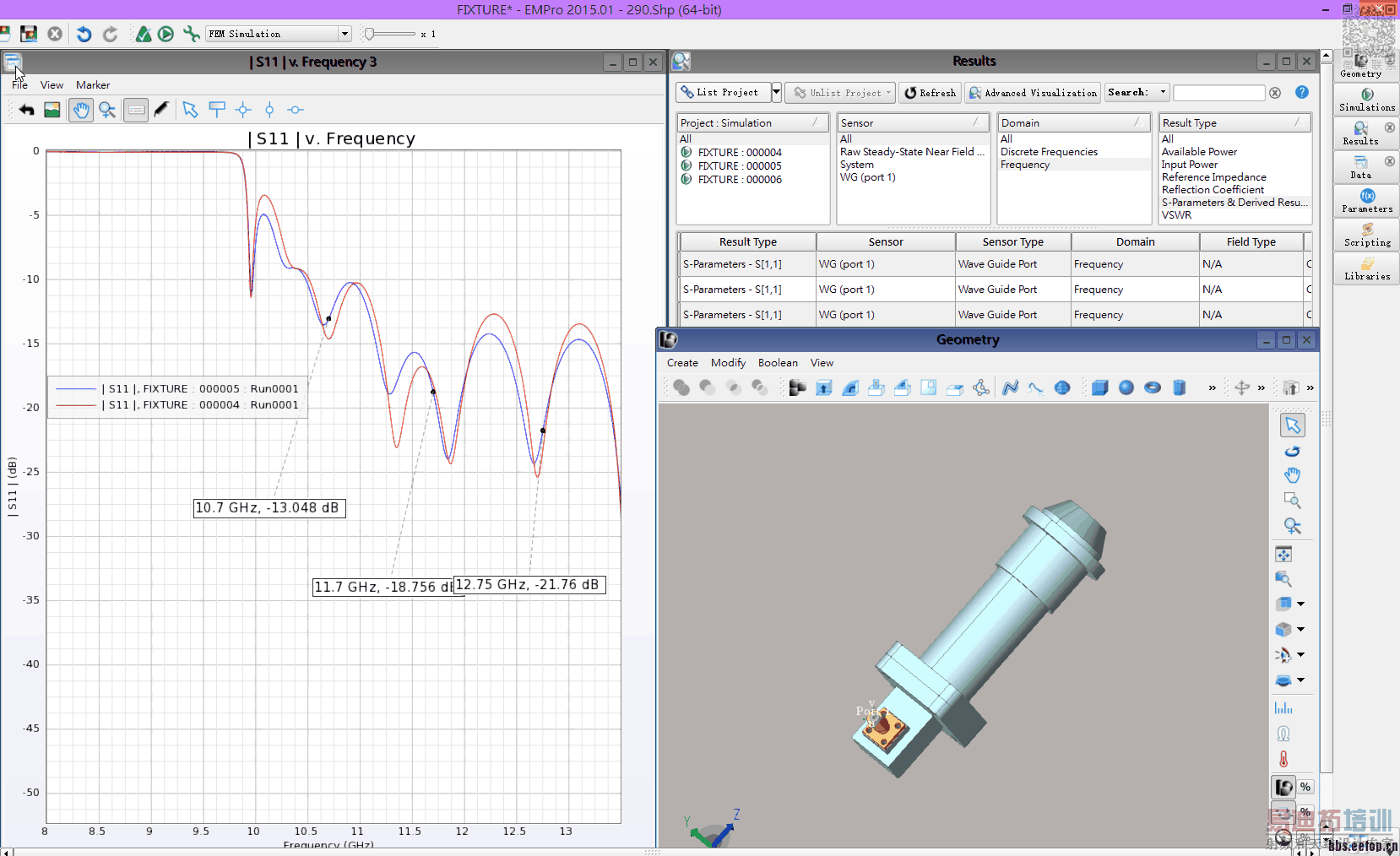Click the green run simulation play icon
The height and width of the screenshot is (856, 1400).
[x=166, y=34]
